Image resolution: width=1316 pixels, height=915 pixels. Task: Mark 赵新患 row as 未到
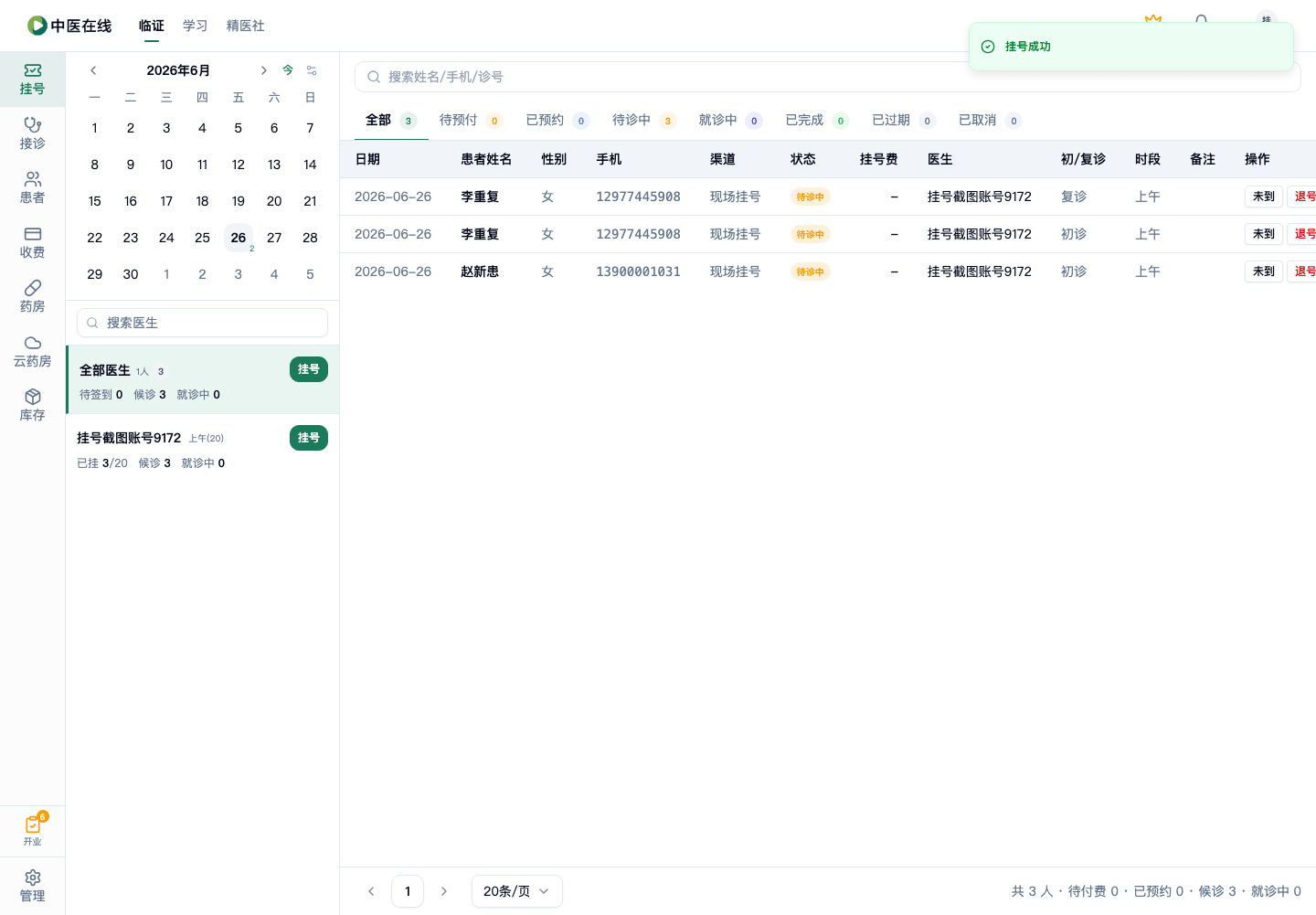(x=1264, y=271)
